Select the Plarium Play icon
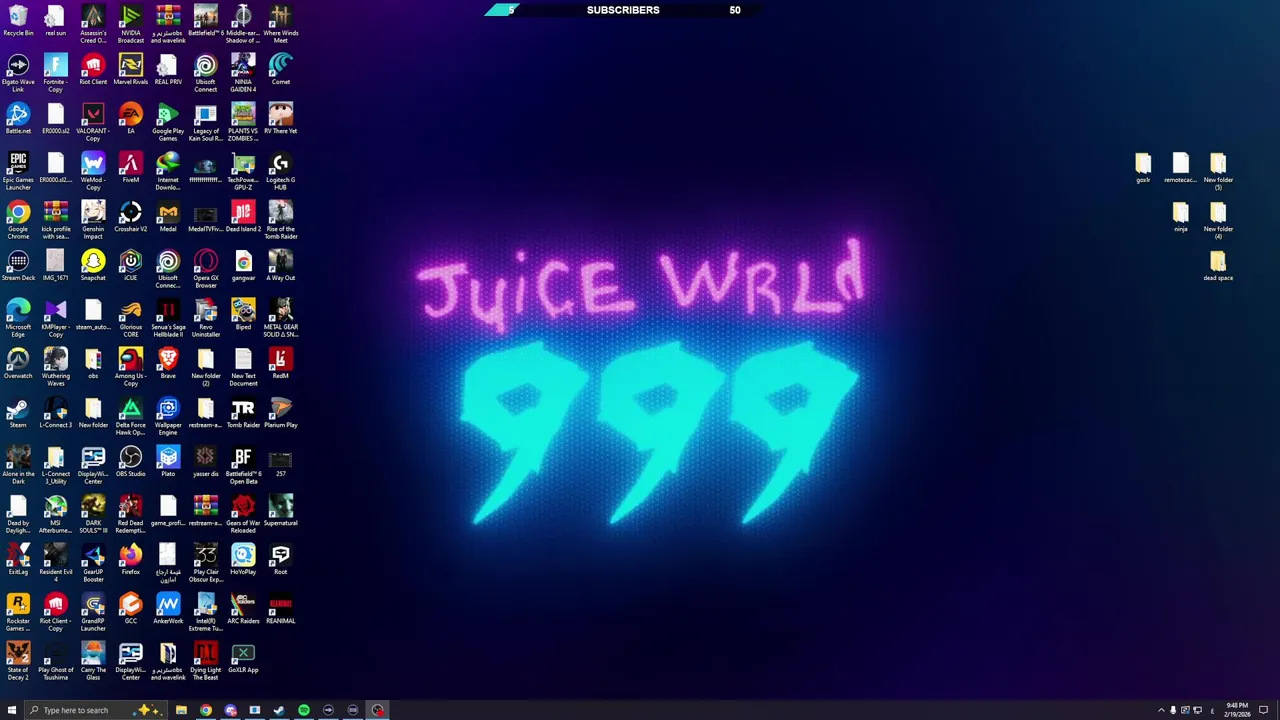Image resolution: width=1280 pixels, height=720 pixels. pos(281,413)
